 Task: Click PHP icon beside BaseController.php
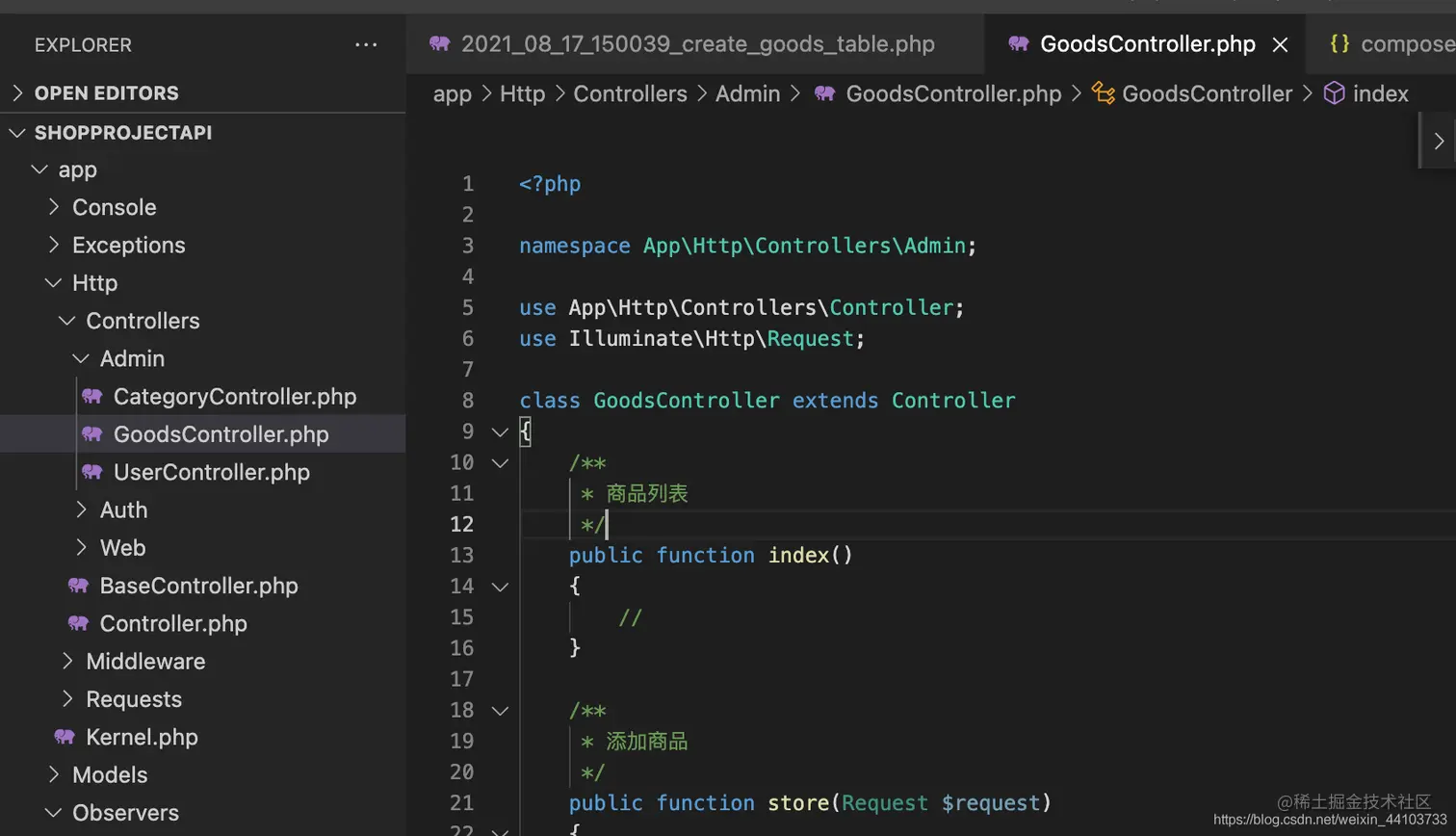79,585
